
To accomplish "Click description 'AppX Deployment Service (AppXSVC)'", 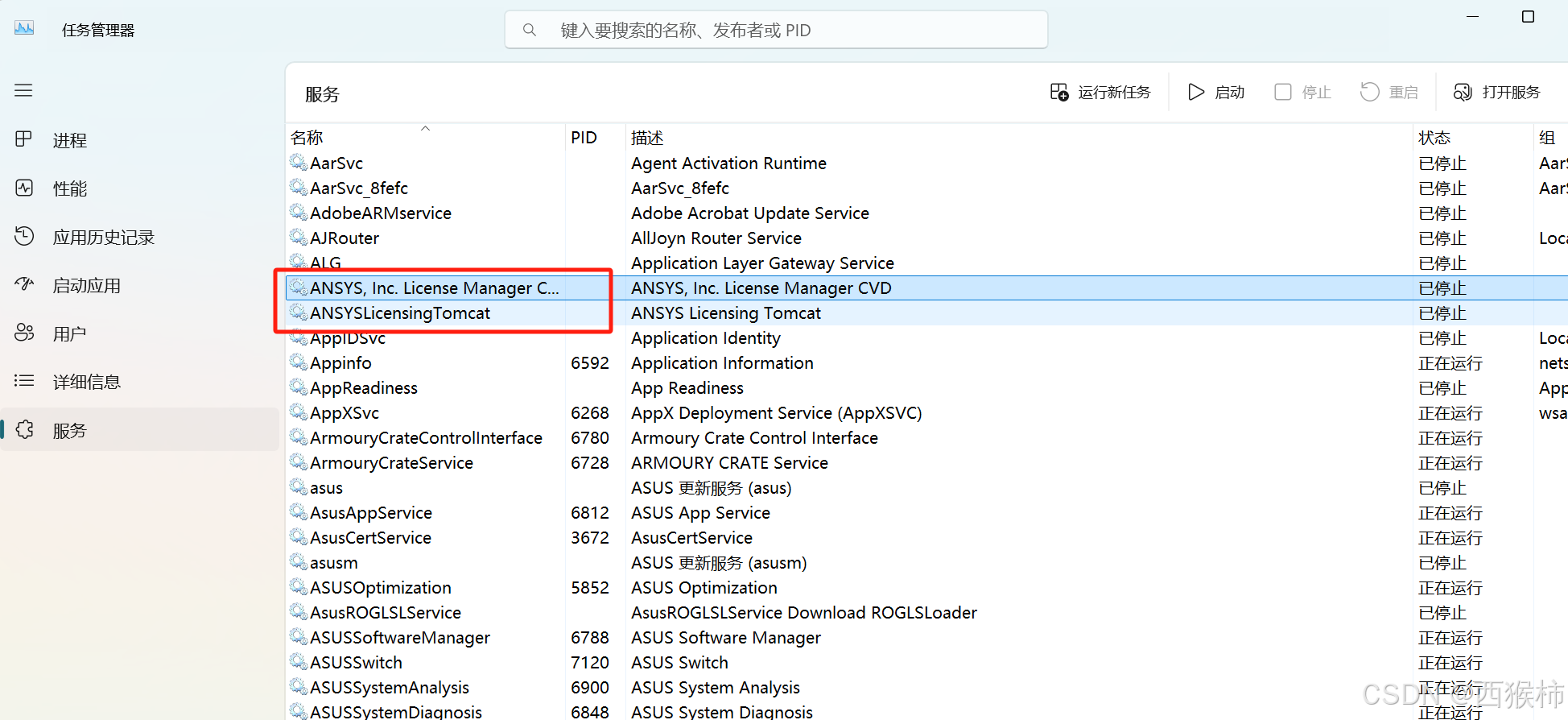I will (777, 412).
